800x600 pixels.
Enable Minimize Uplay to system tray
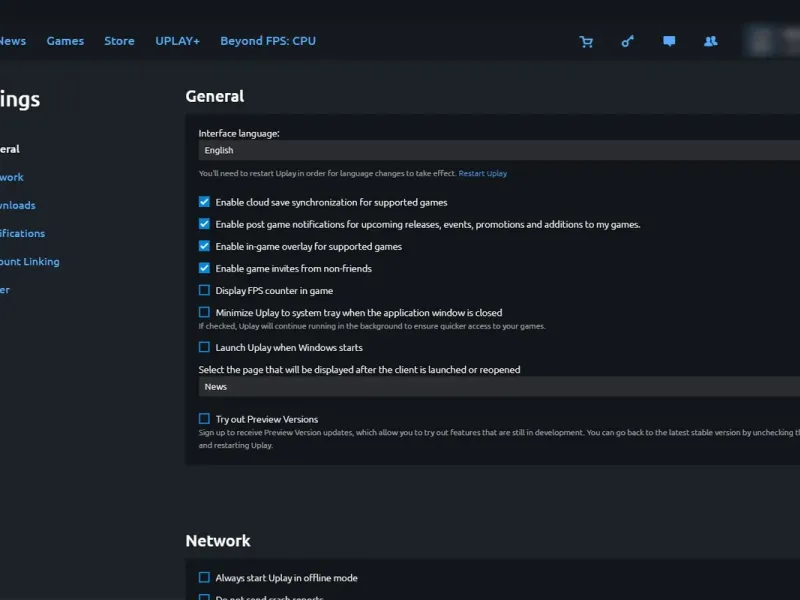204,312
